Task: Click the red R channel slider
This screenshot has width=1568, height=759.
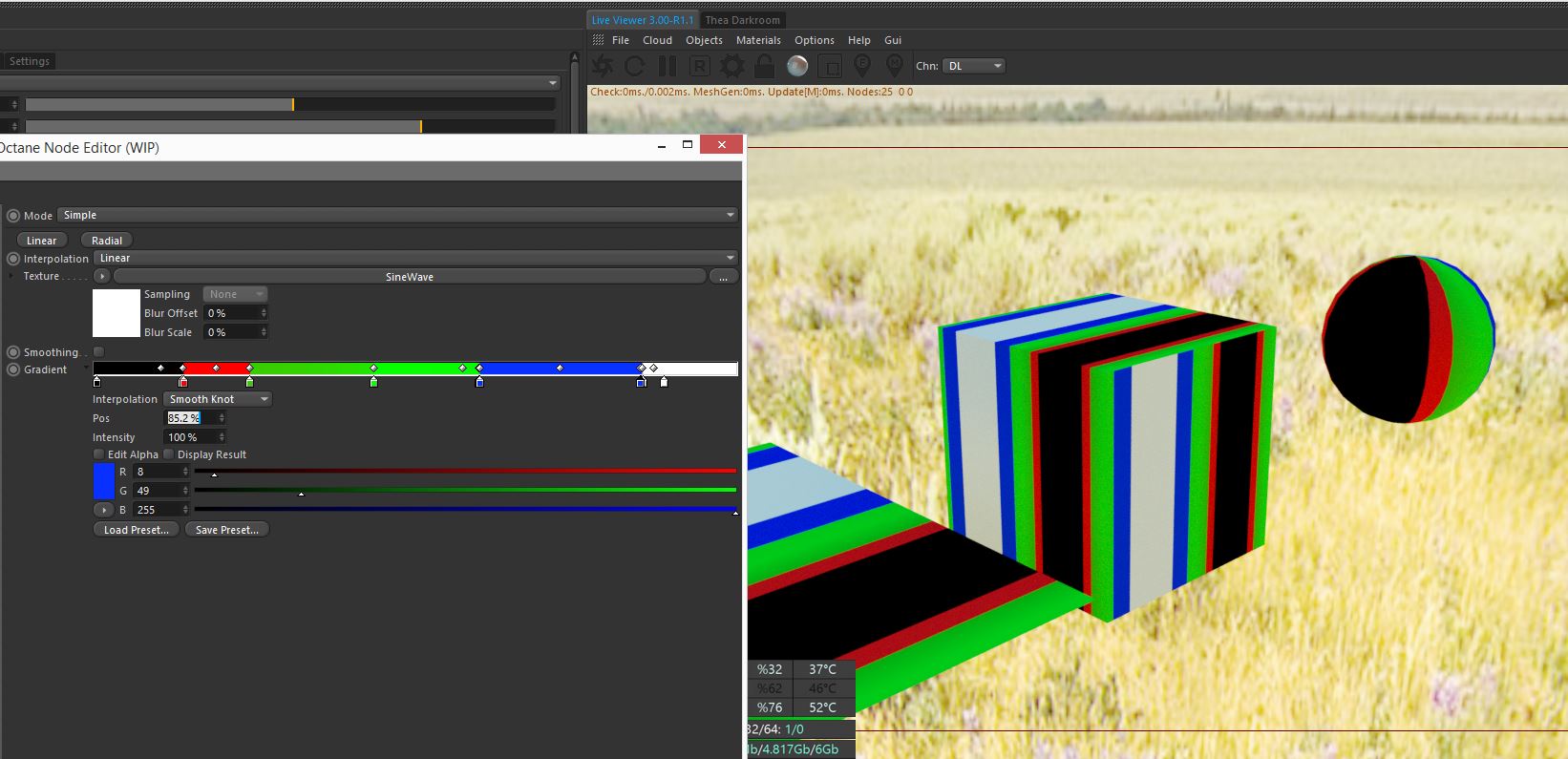Action: (x=465, y=471)
